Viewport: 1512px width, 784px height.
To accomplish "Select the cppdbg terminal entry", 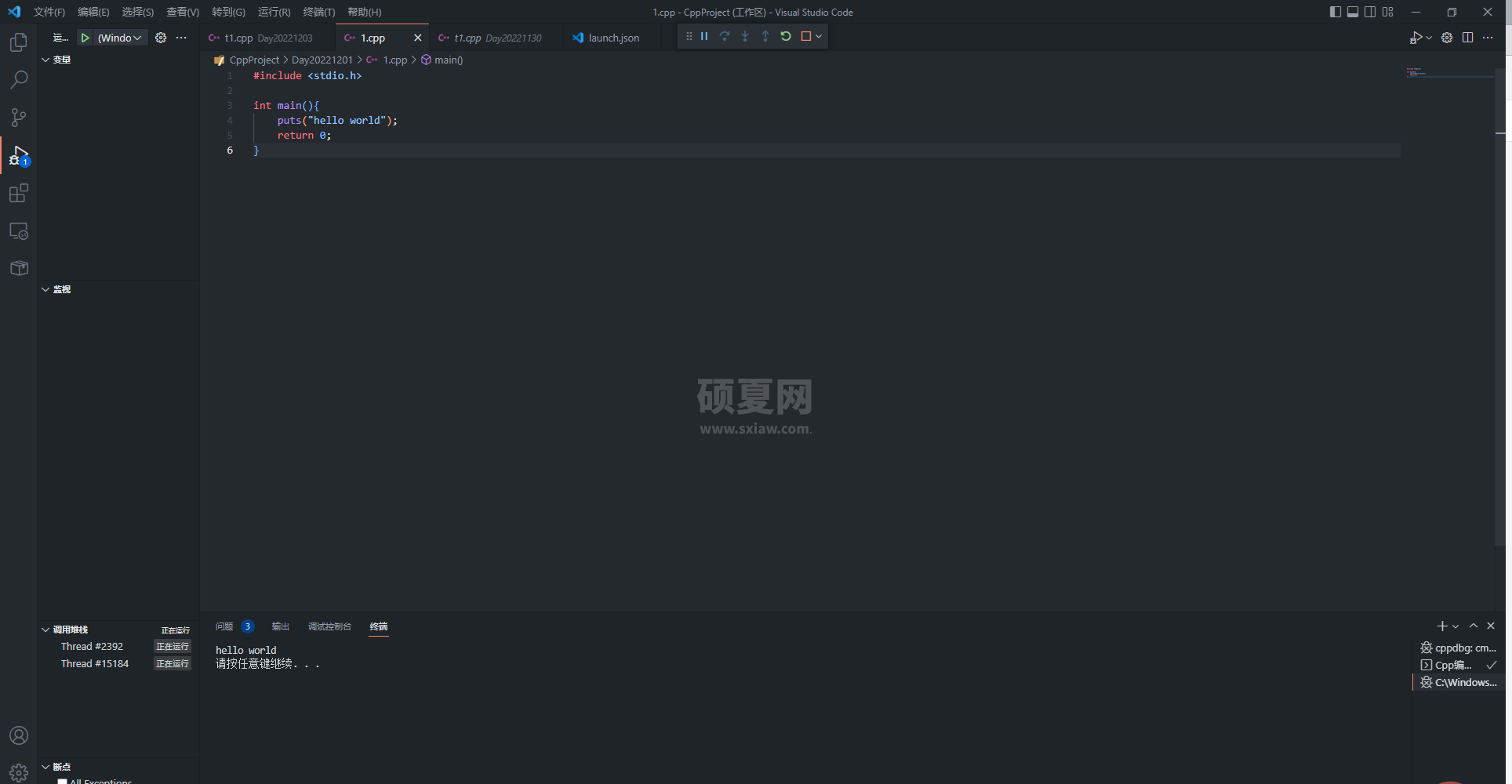I will pos(1459,648).
